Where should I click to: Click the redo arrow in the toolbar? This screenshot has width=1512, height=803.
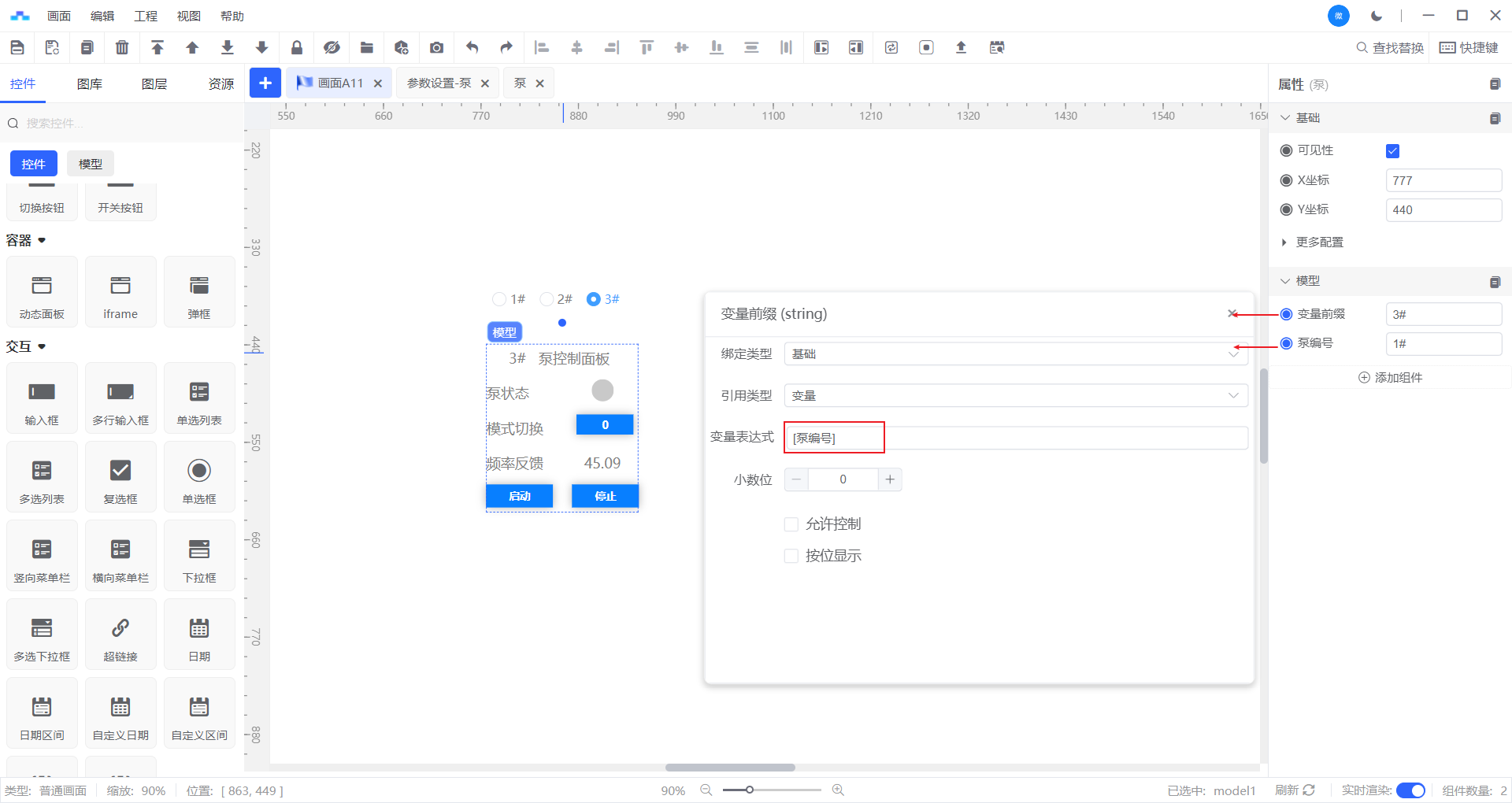[x=506, y=48]
